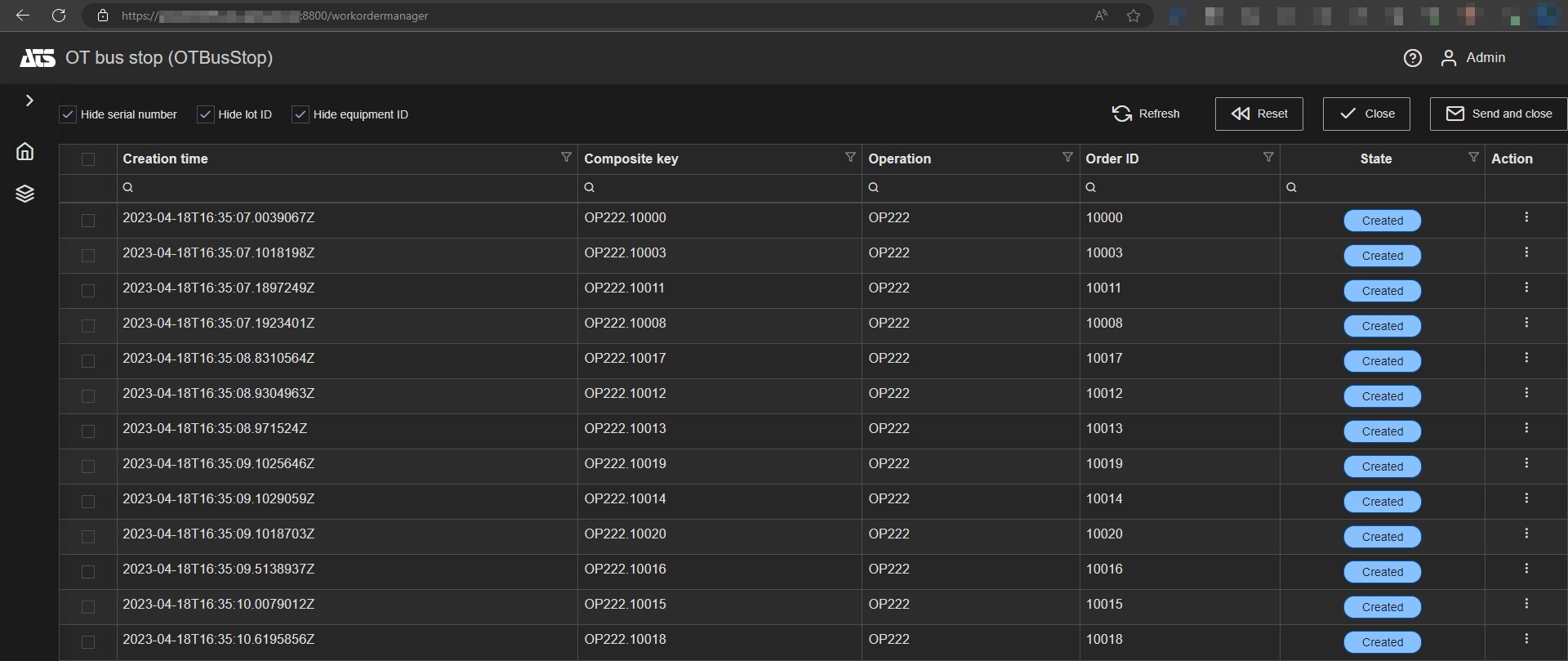
Task: Open action menu for order 10003
Action: click(1526, 252)
